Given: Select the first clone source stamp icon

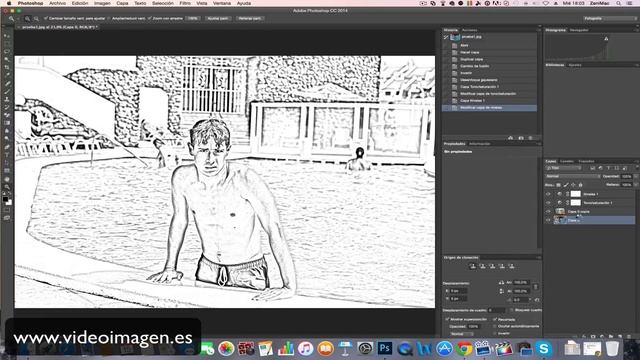Looking at the screenshot, I should [x=473, y=266].
